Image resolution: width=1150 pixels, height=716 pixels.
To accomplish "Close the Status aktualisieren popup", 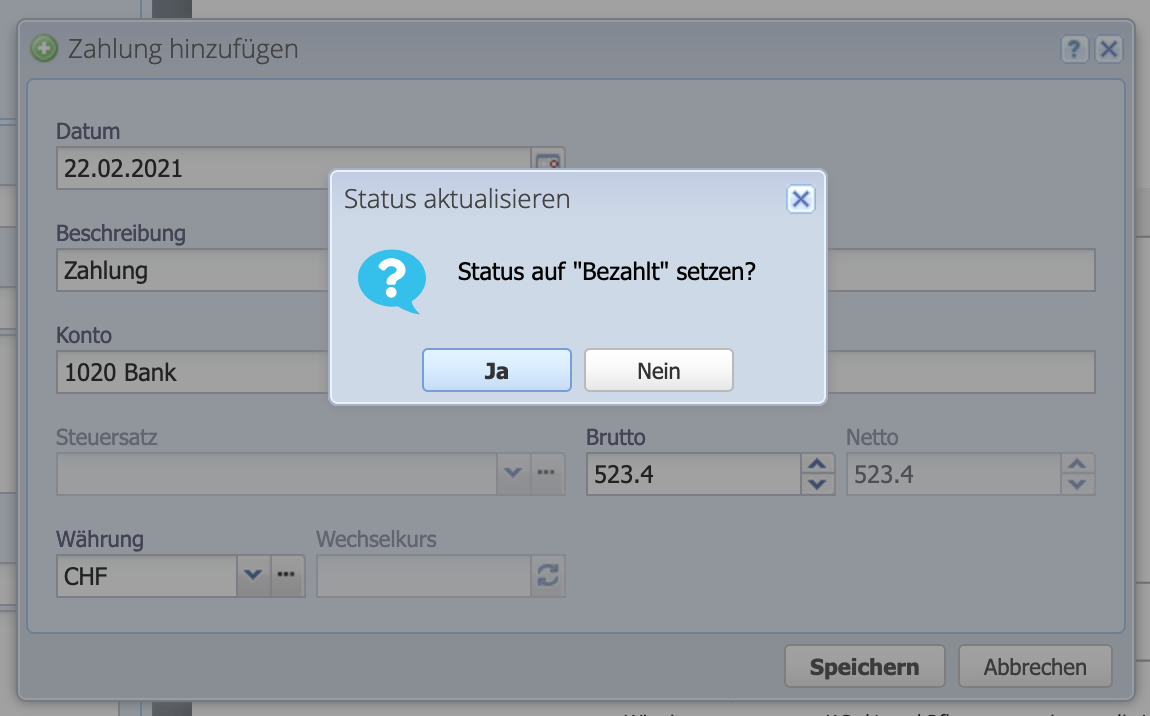I will coord(800,199).
